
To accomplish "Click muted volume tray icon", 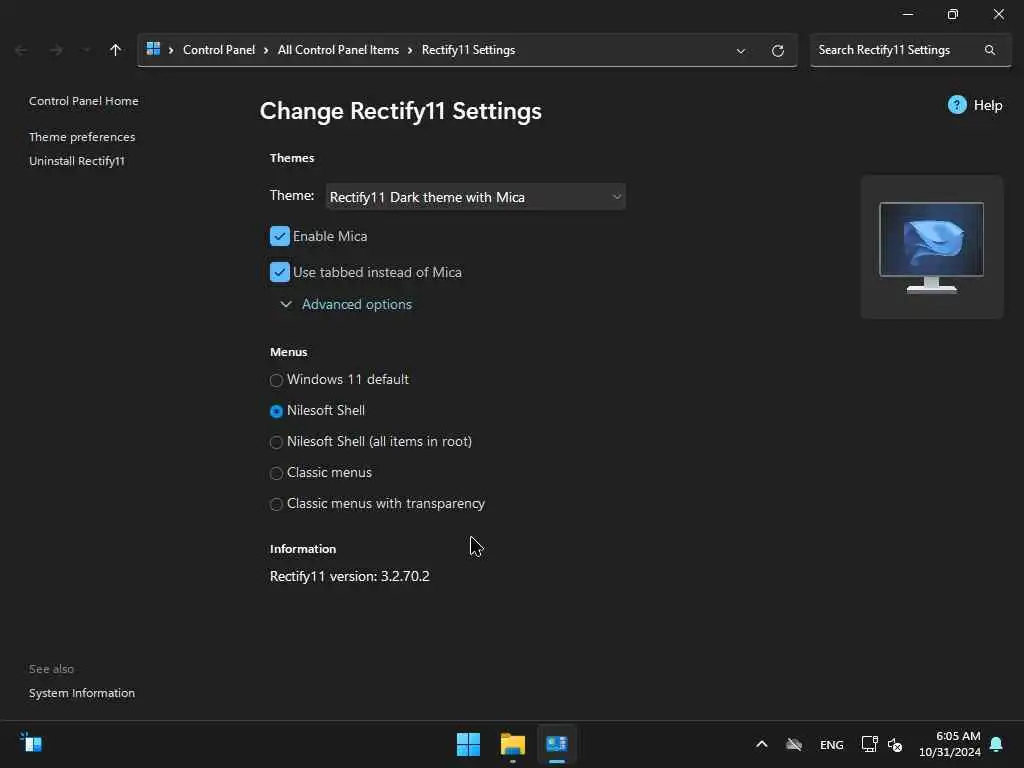I will coord(895,744).
